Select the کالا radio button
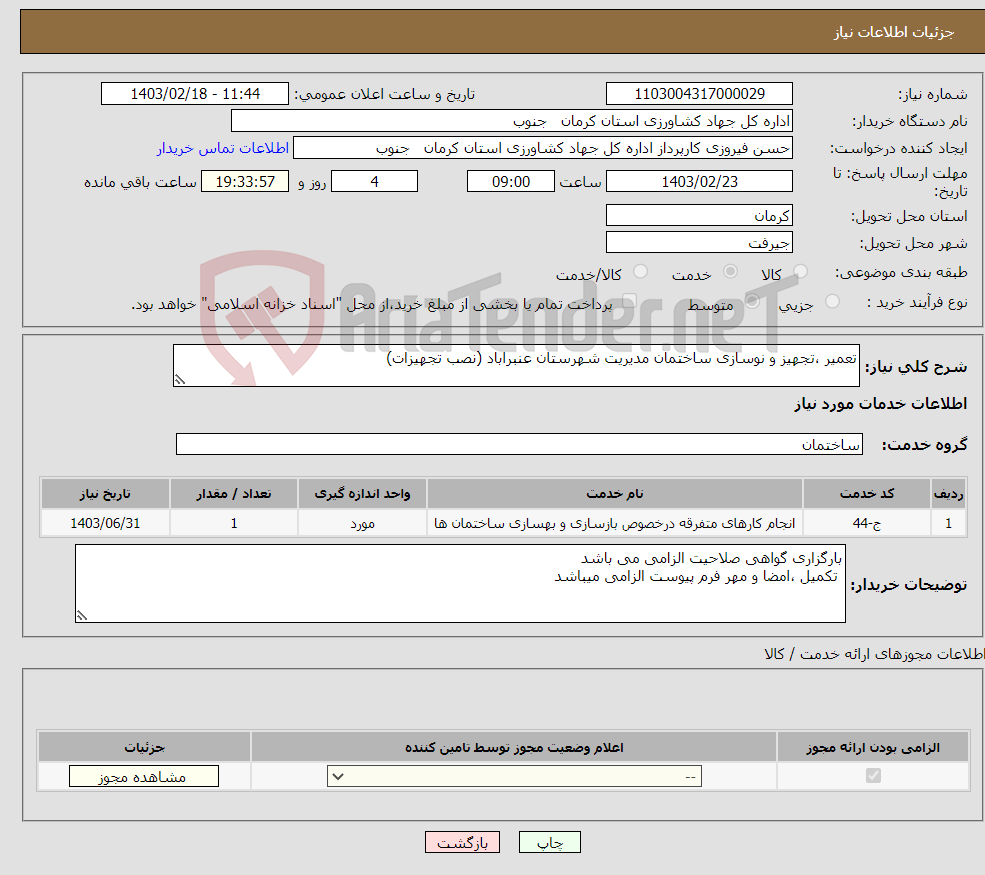Screen dimensions: 985x875 pyautogui.click(x=800, y=271)
